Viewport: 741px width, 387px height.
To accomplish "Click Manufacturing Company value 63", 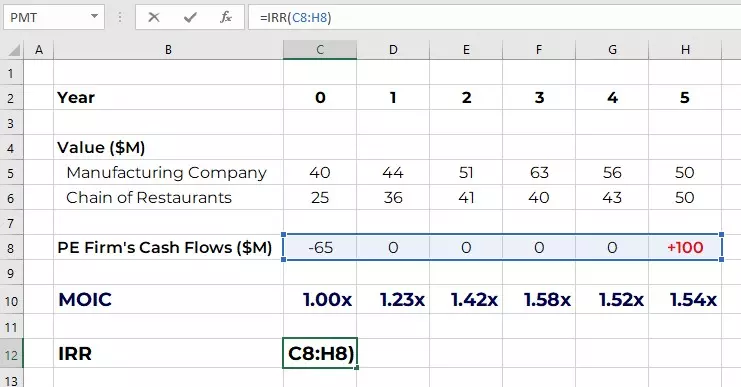I will (539, 172).
